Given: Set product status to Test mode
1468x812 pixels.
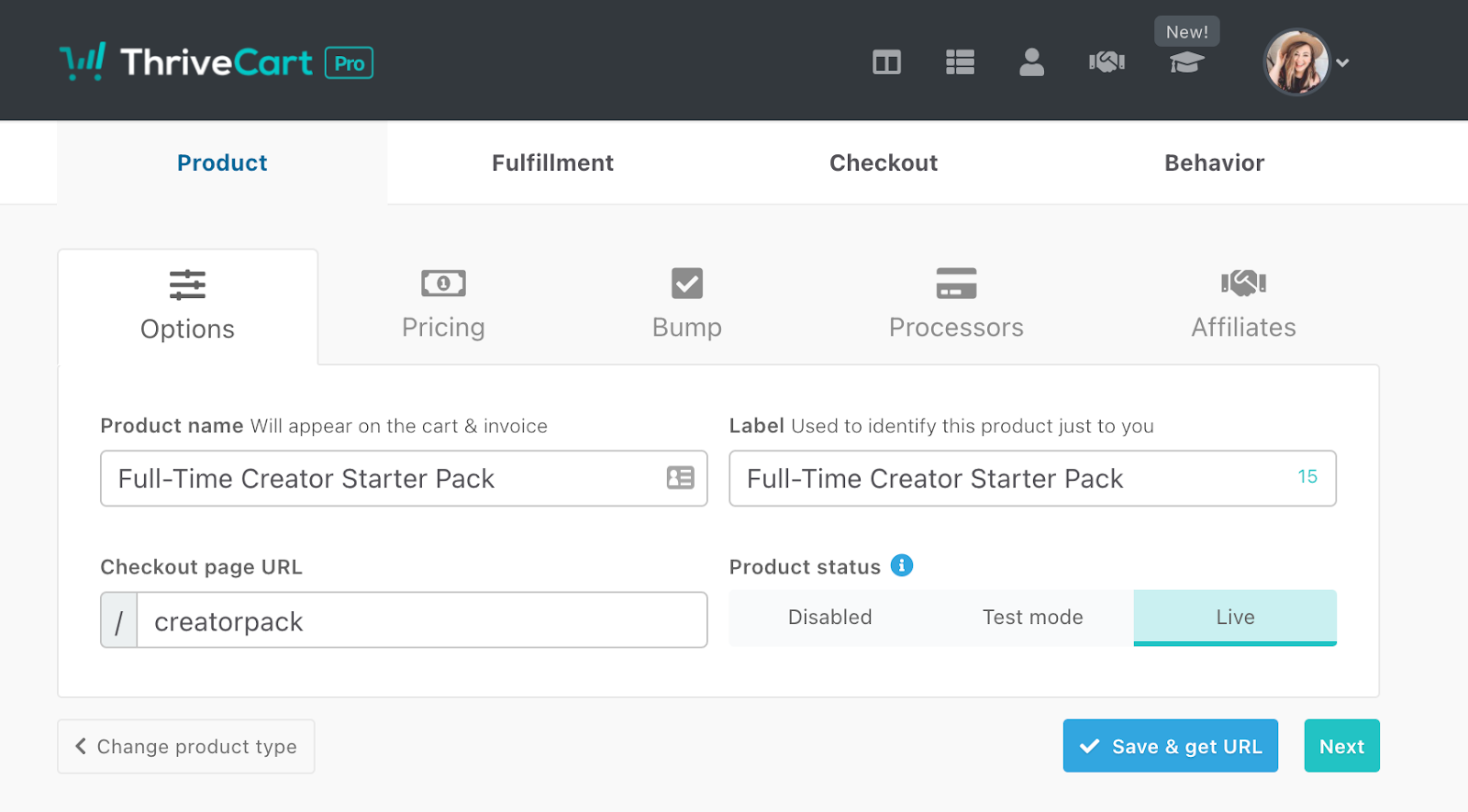Looking at the screenshot, I should click(x=1032, y=617).
